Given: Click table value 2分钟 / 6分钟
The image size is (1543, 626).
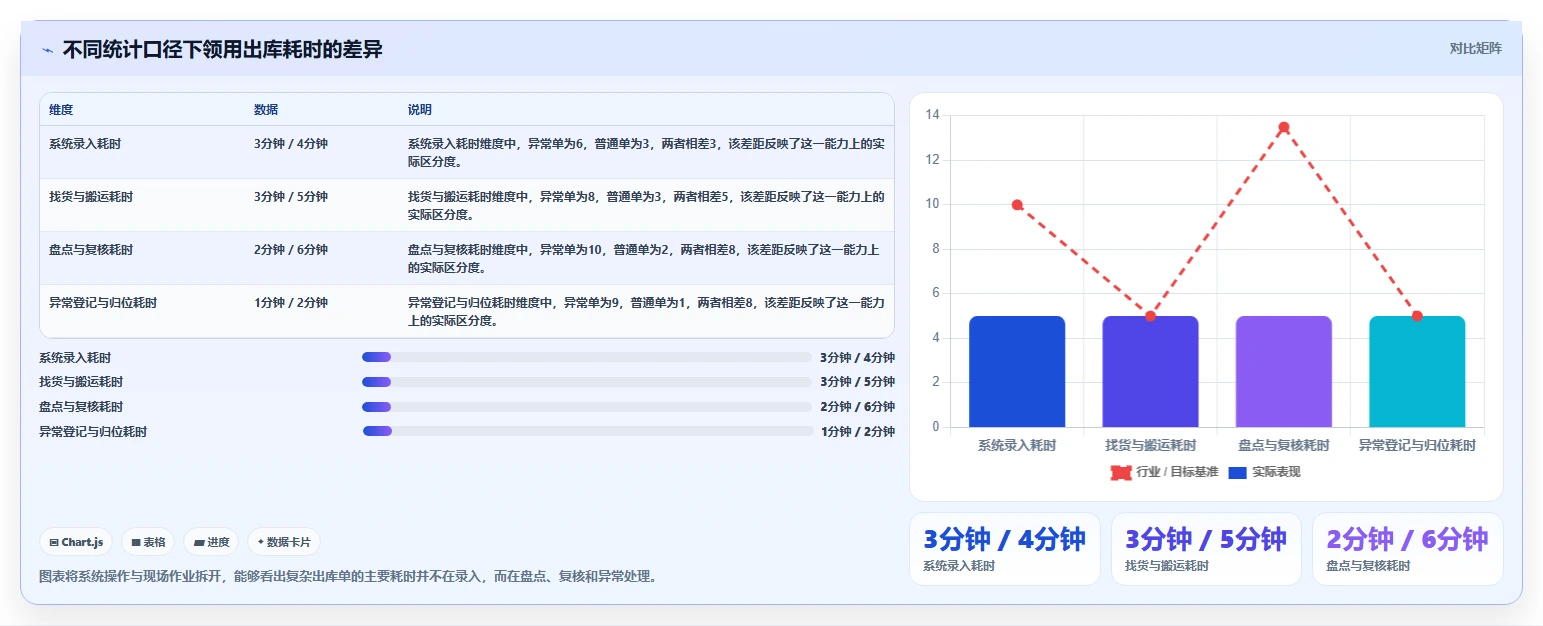Looking at the screenshot, I should point(291,250).
